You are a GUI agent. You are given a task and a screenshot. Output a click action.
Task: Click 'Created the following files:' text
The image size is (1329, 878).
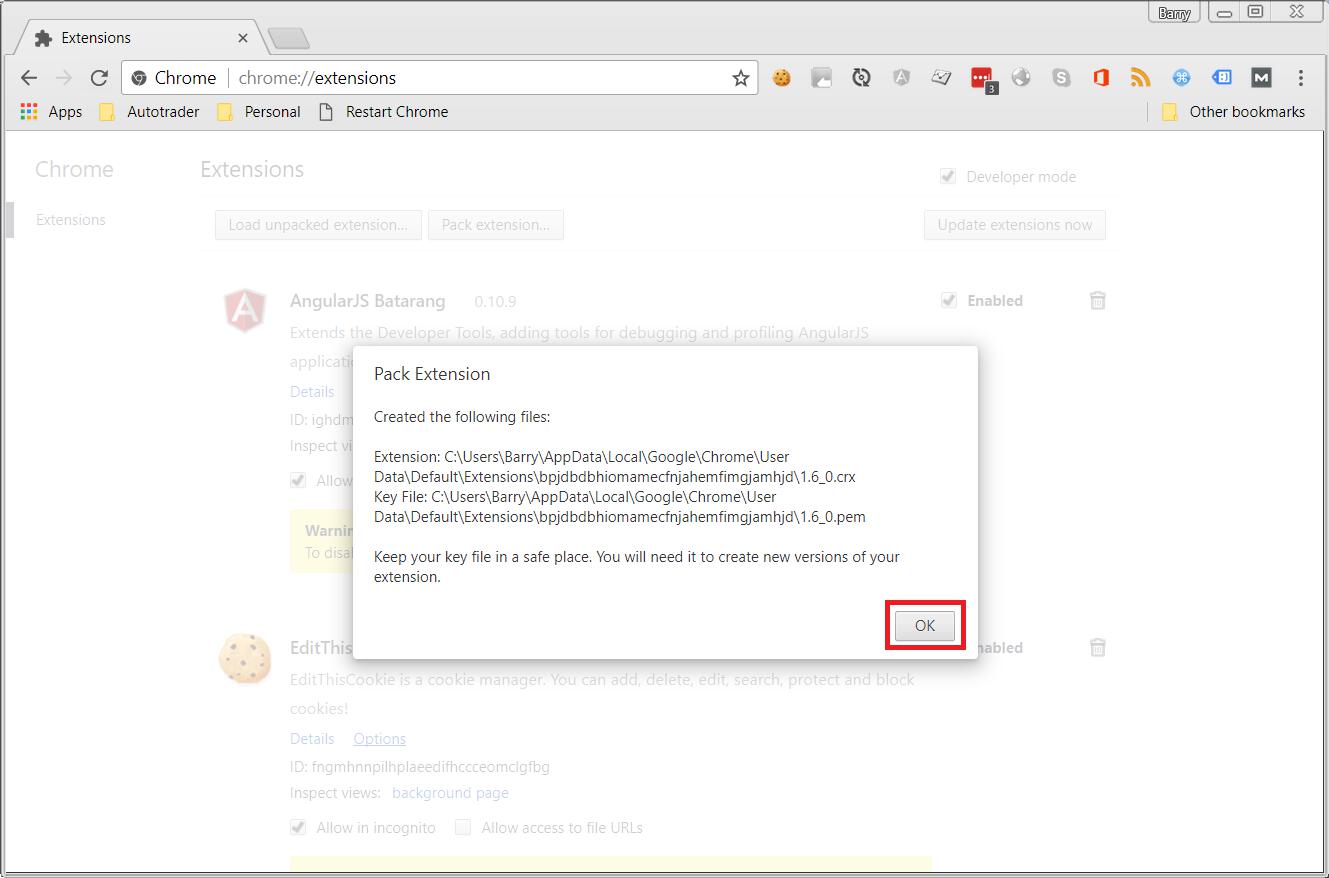tap(462, 417)
